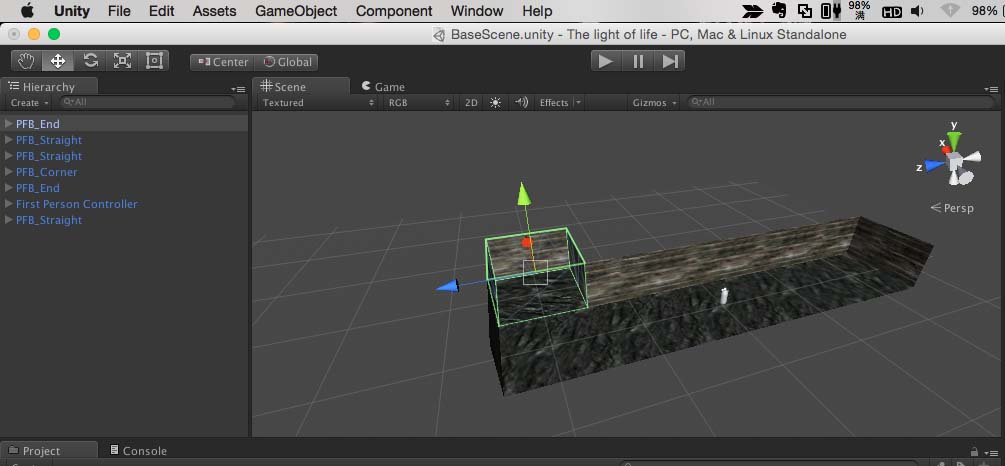1005x466 pixels.
Task: Switch to the Console tab
Action: (138, 451)
